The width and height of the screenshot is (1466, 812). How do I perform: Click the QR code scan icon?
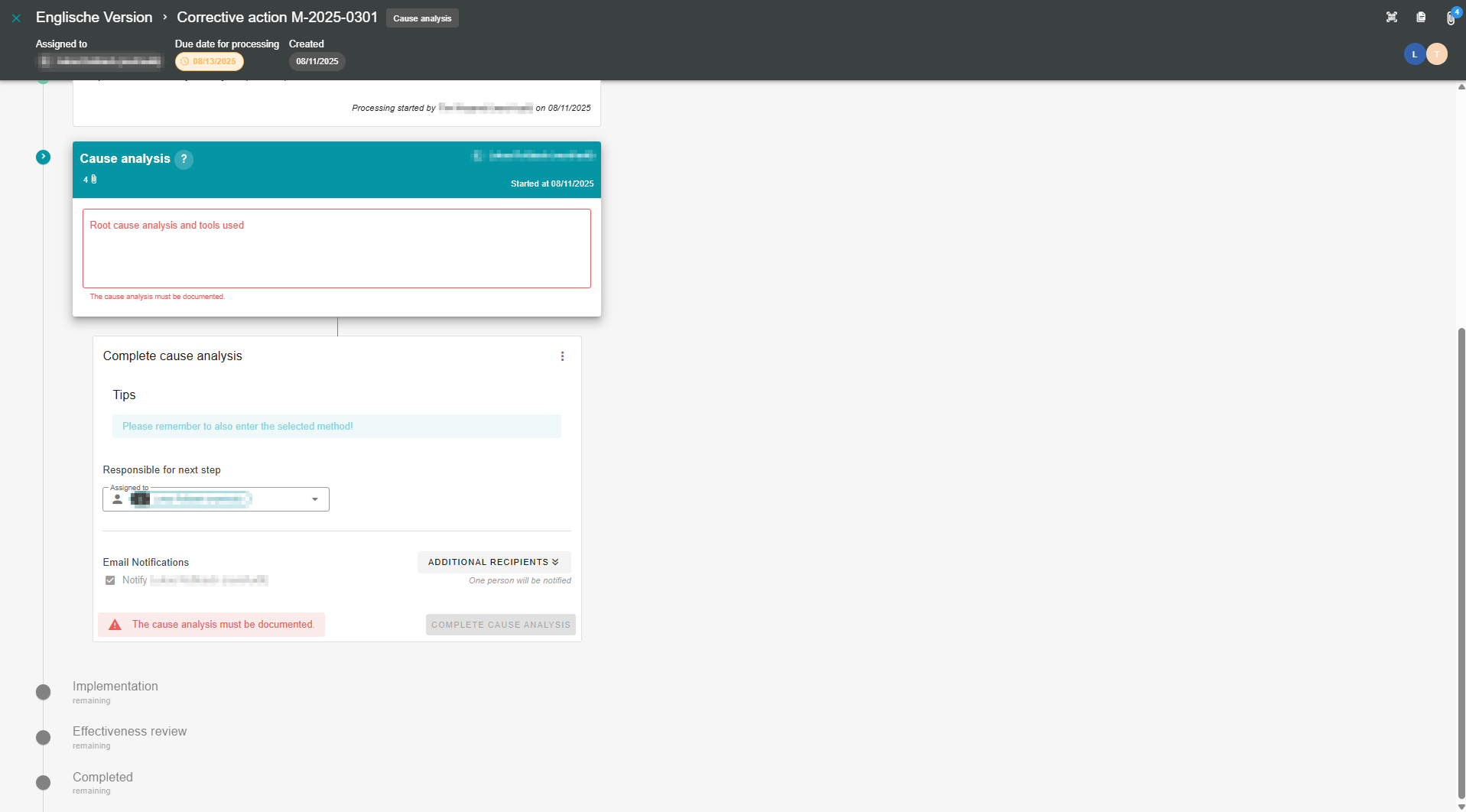[x=1391, y=18]
